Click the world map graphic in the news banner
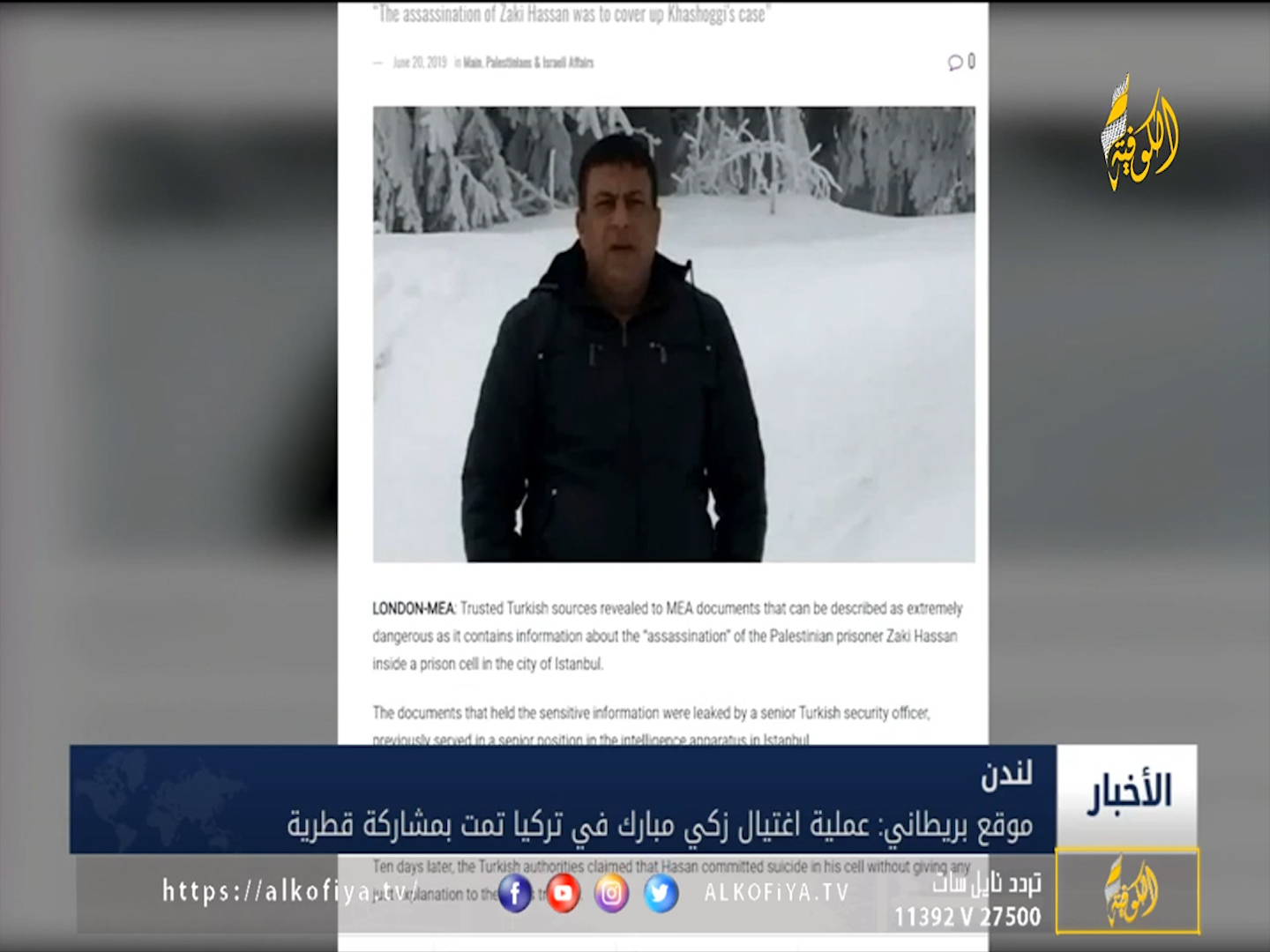The width and height of the screenshot is (1270, 952). pos(159,798)
